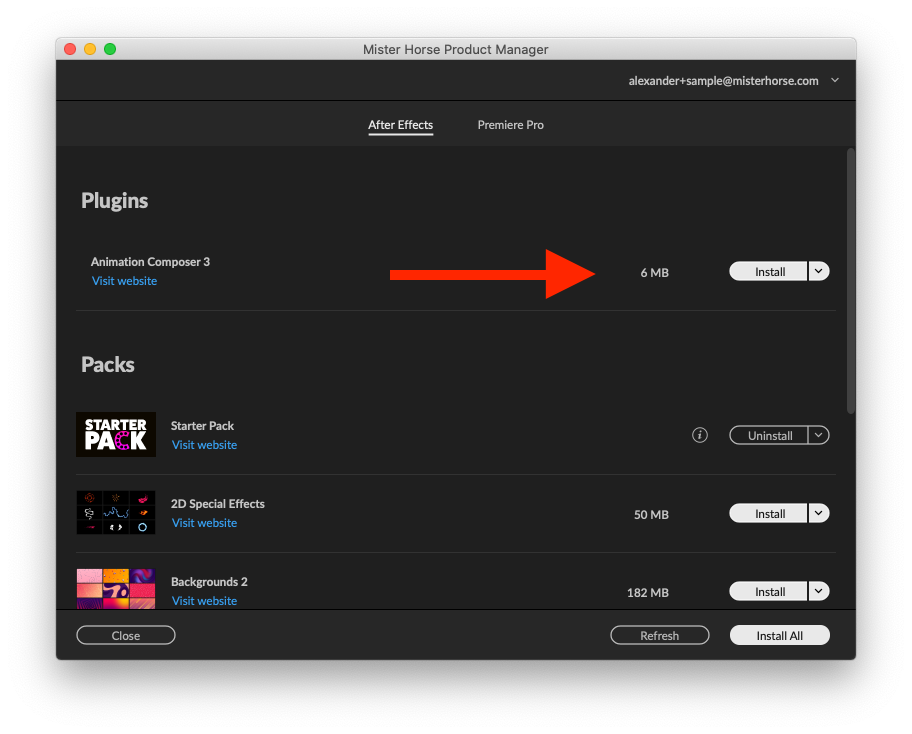Click the 50 MB size text
This screenshot has height=734, width=912.
point(651,514)
